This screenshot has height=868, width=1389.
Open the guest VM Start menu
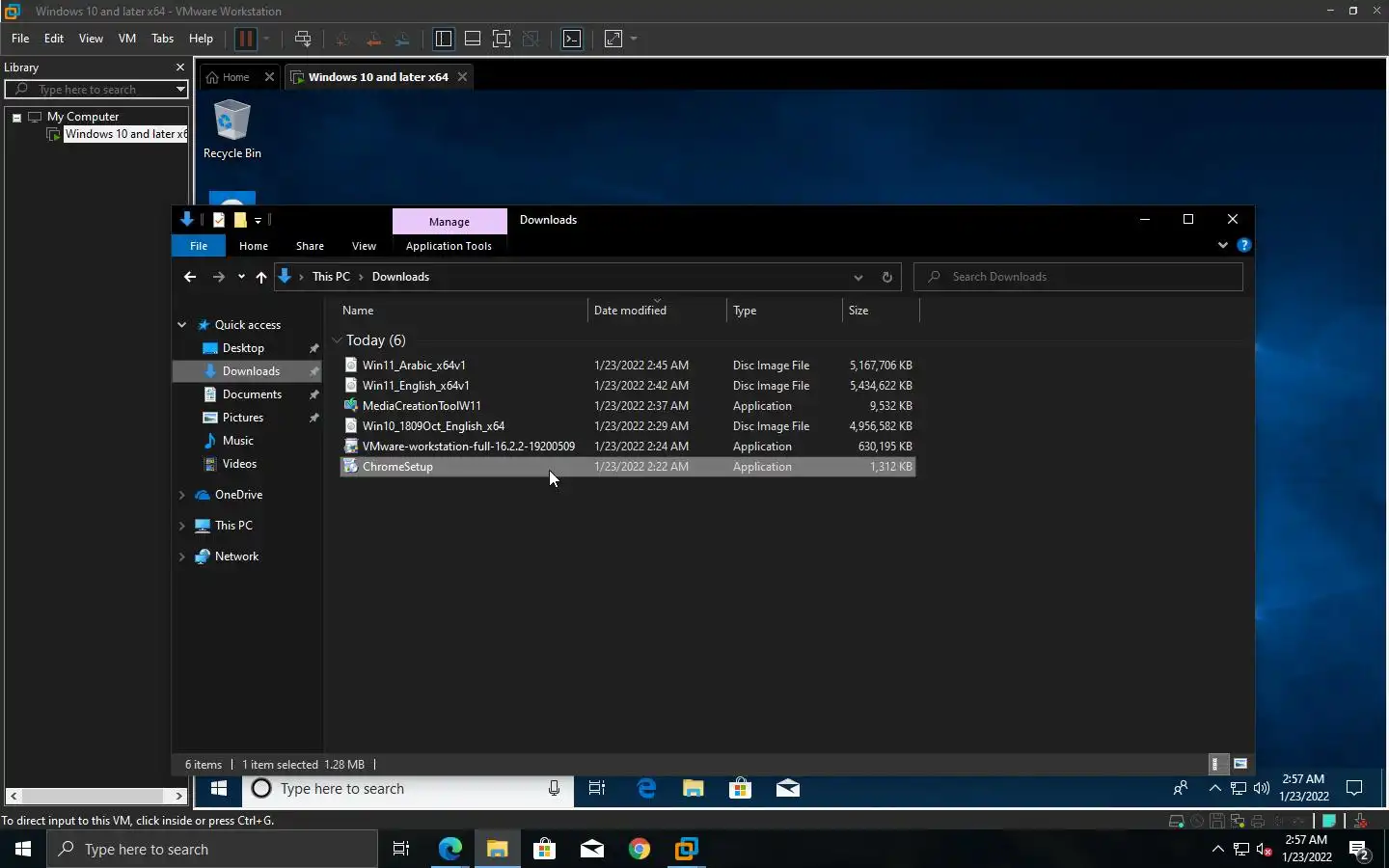click(x=219, y=789)
